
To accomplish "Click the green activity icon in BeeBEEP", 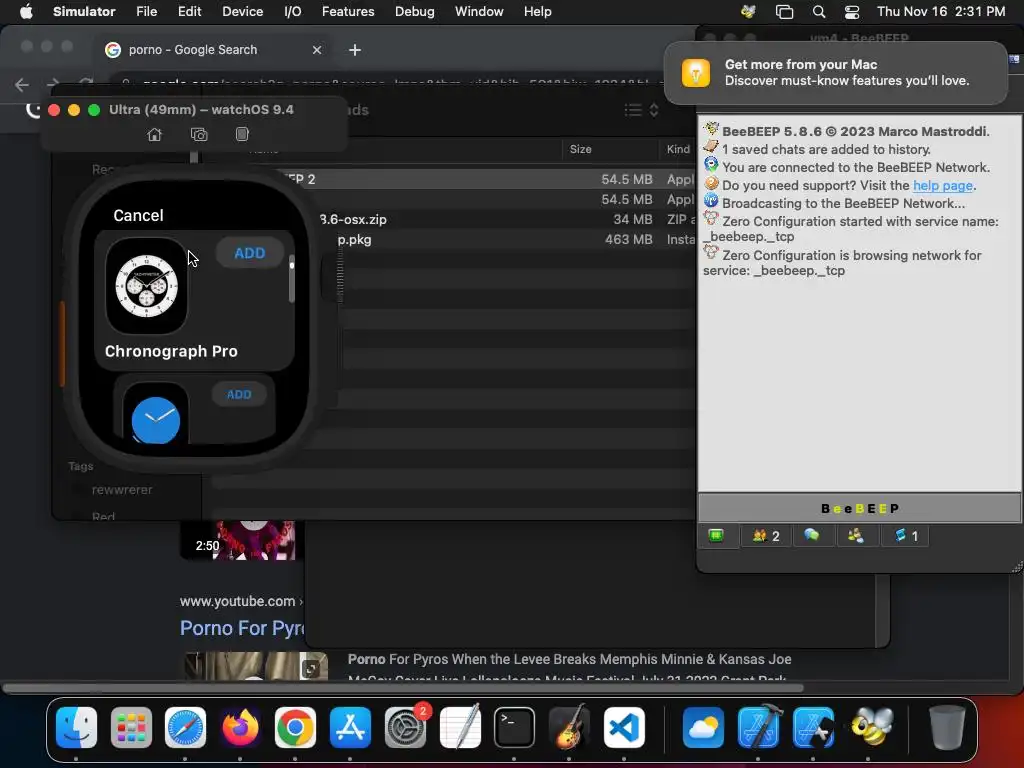I will tap(716, 536).
